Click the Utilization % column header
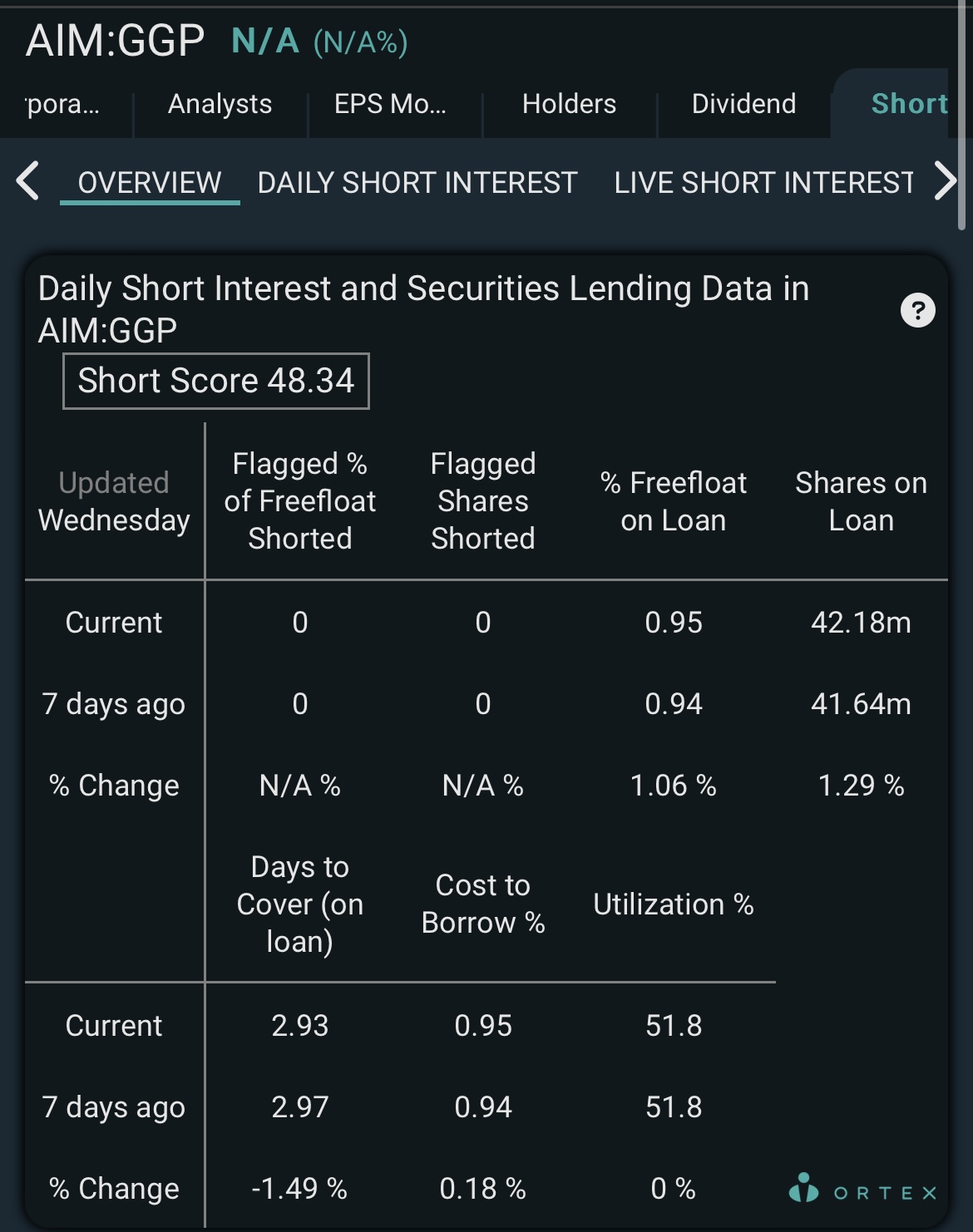Screen dimensions: 973x1232 [674, 904]
